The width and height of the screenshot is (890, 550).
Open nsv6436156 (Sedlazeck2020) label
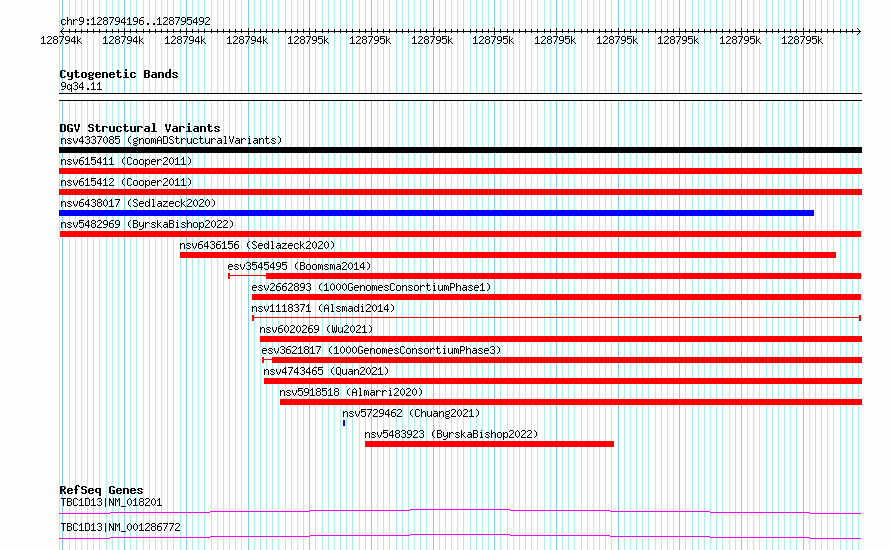[257, 245]
